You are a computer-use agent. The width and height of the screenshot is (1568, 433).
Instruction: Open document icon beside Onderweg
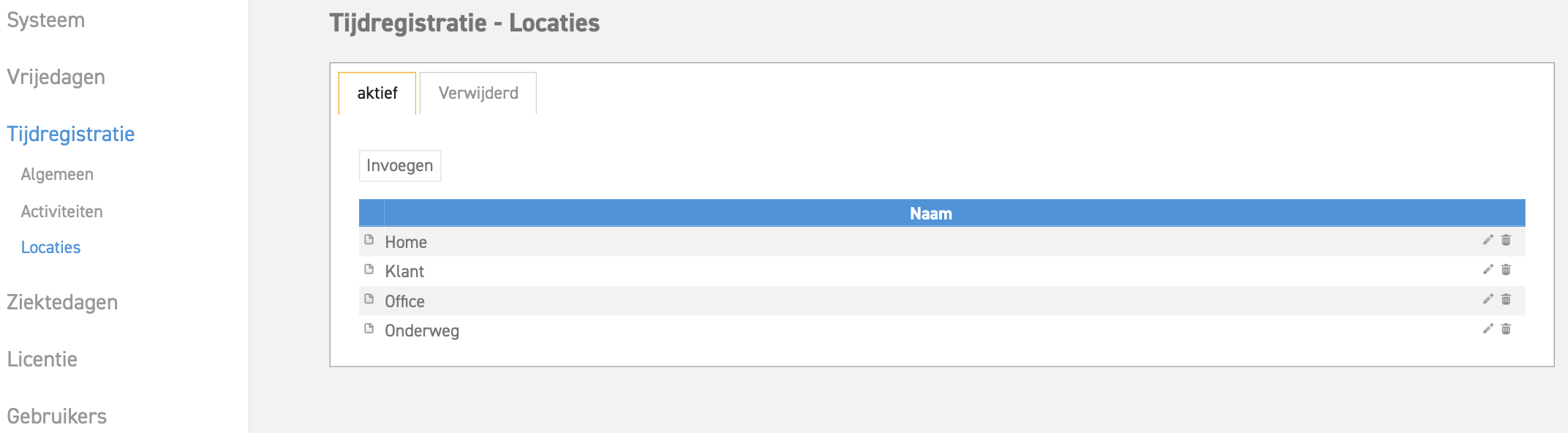(x=369, y=328)
